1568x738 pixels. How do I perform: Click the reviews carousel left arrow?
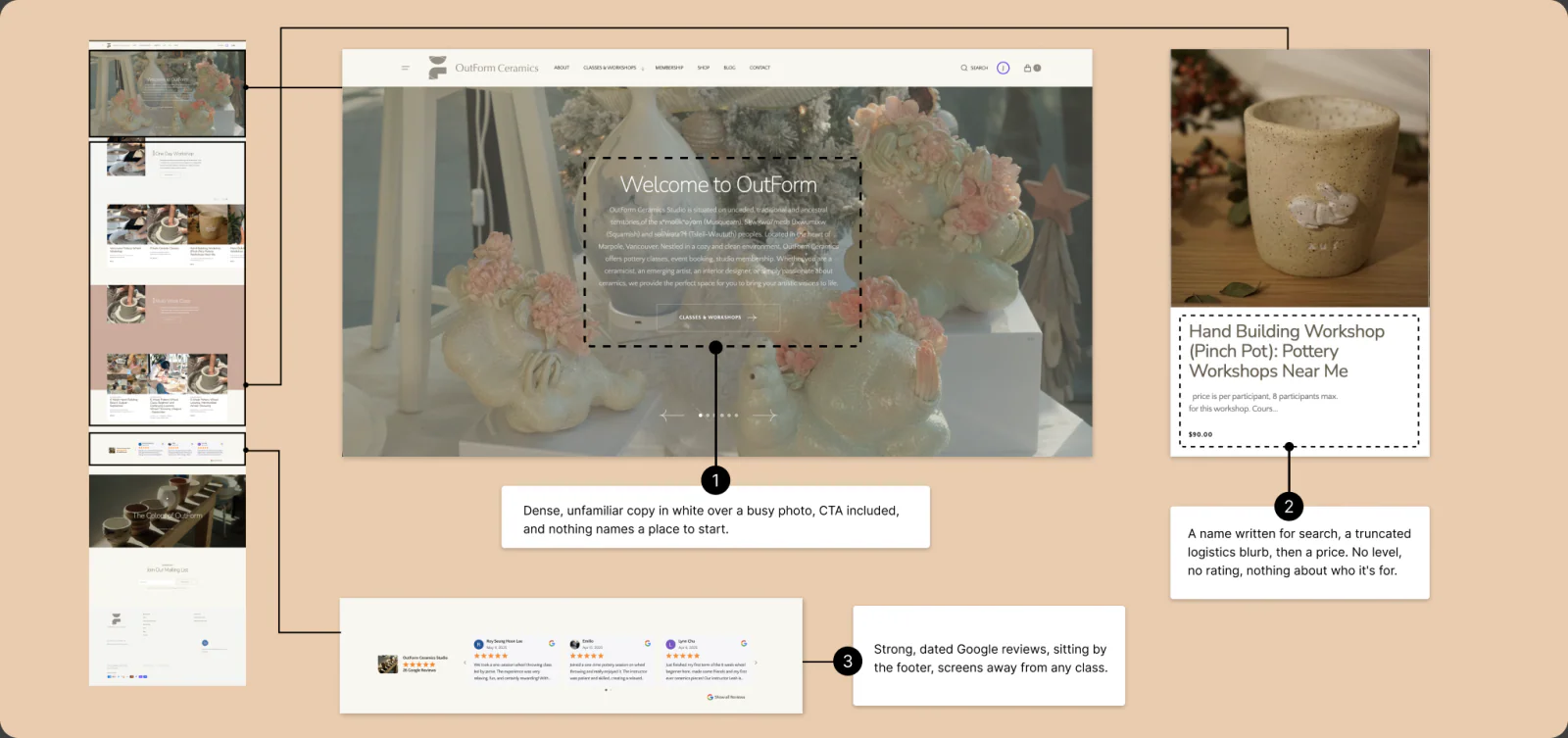[x=465, y=663]
